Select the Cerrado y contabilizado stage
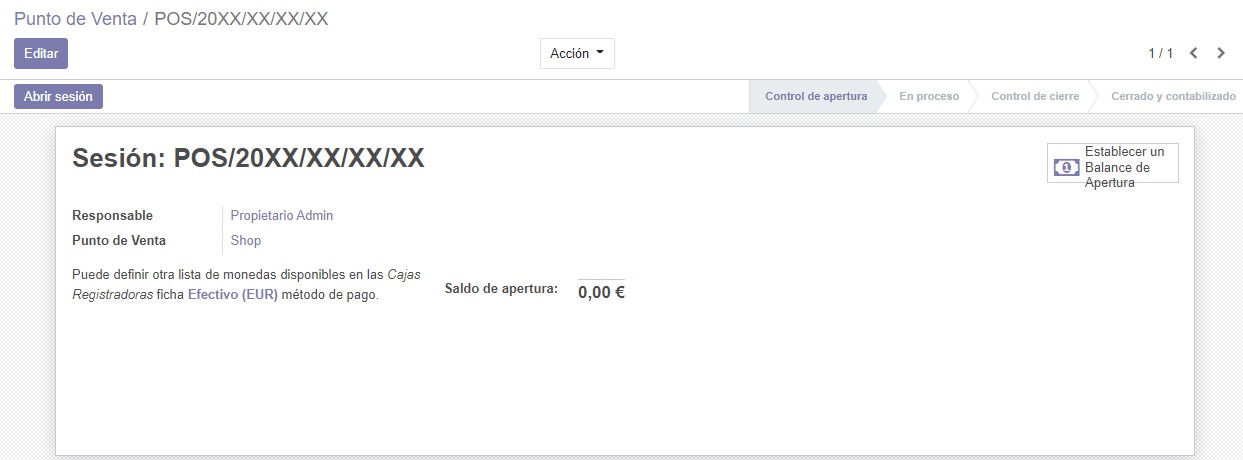 click(1174, 97)
